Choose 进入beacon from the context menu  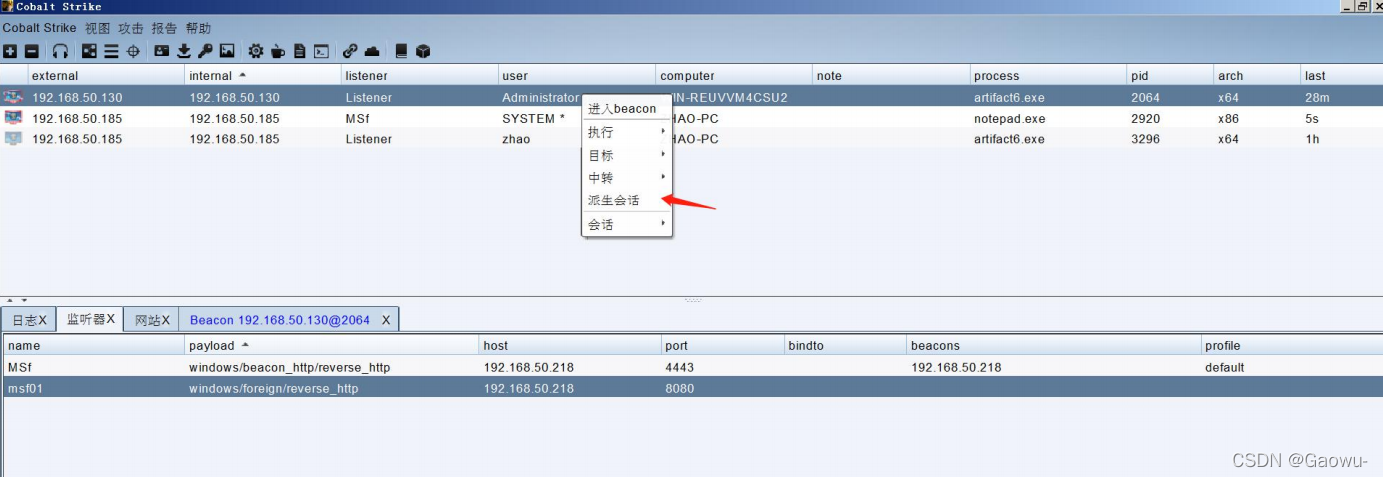(627, 109)
